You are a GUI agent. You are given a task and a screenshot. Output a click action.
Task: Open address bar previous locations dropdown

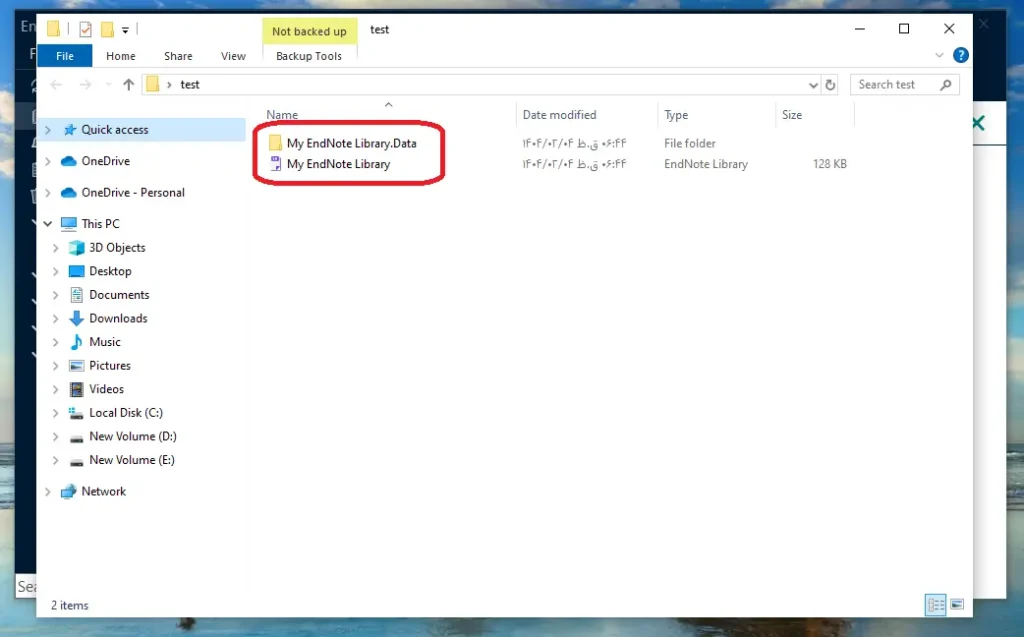(813, 85)
